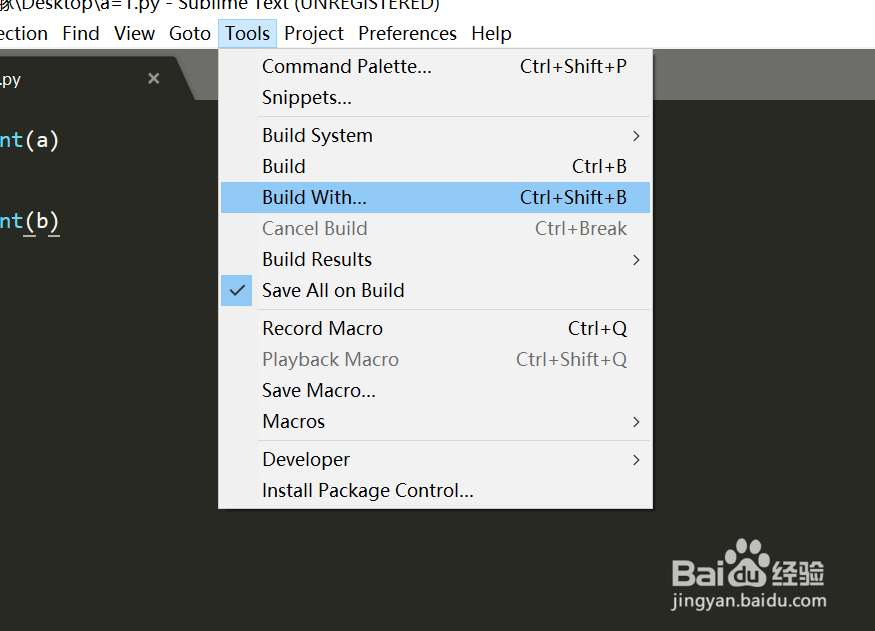The width and height of the screenshot is (875, 631).
Task: Choose Snippets from Tools menu
Action: point(306,97)
